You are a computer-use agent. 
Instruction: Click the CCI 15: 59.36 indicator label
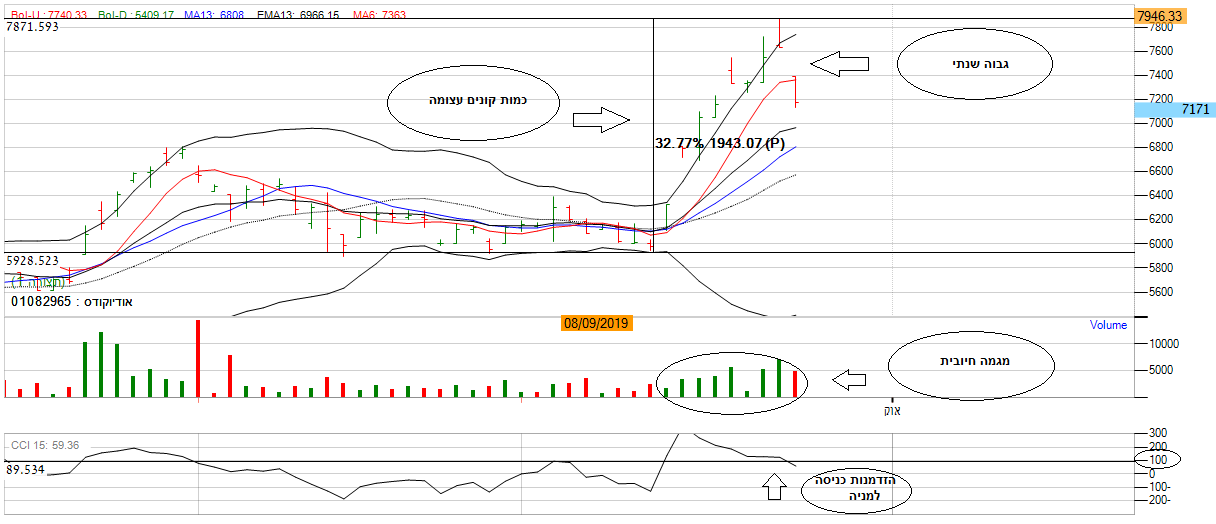coord(44,445)
